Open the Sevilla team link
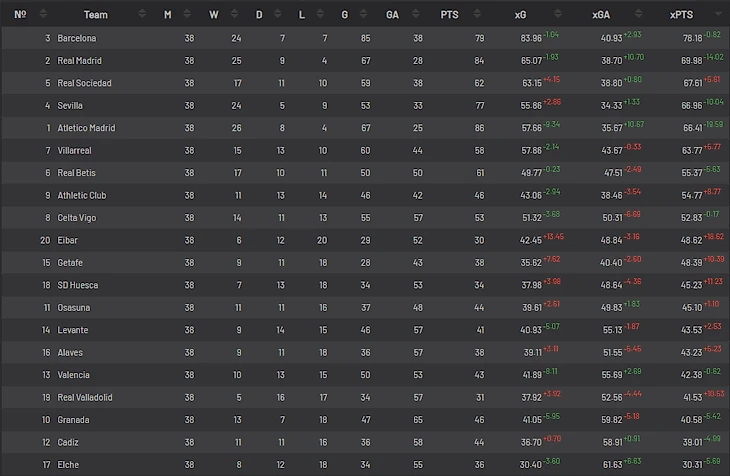This screenshot has width=730, height=476. [70, 106]
